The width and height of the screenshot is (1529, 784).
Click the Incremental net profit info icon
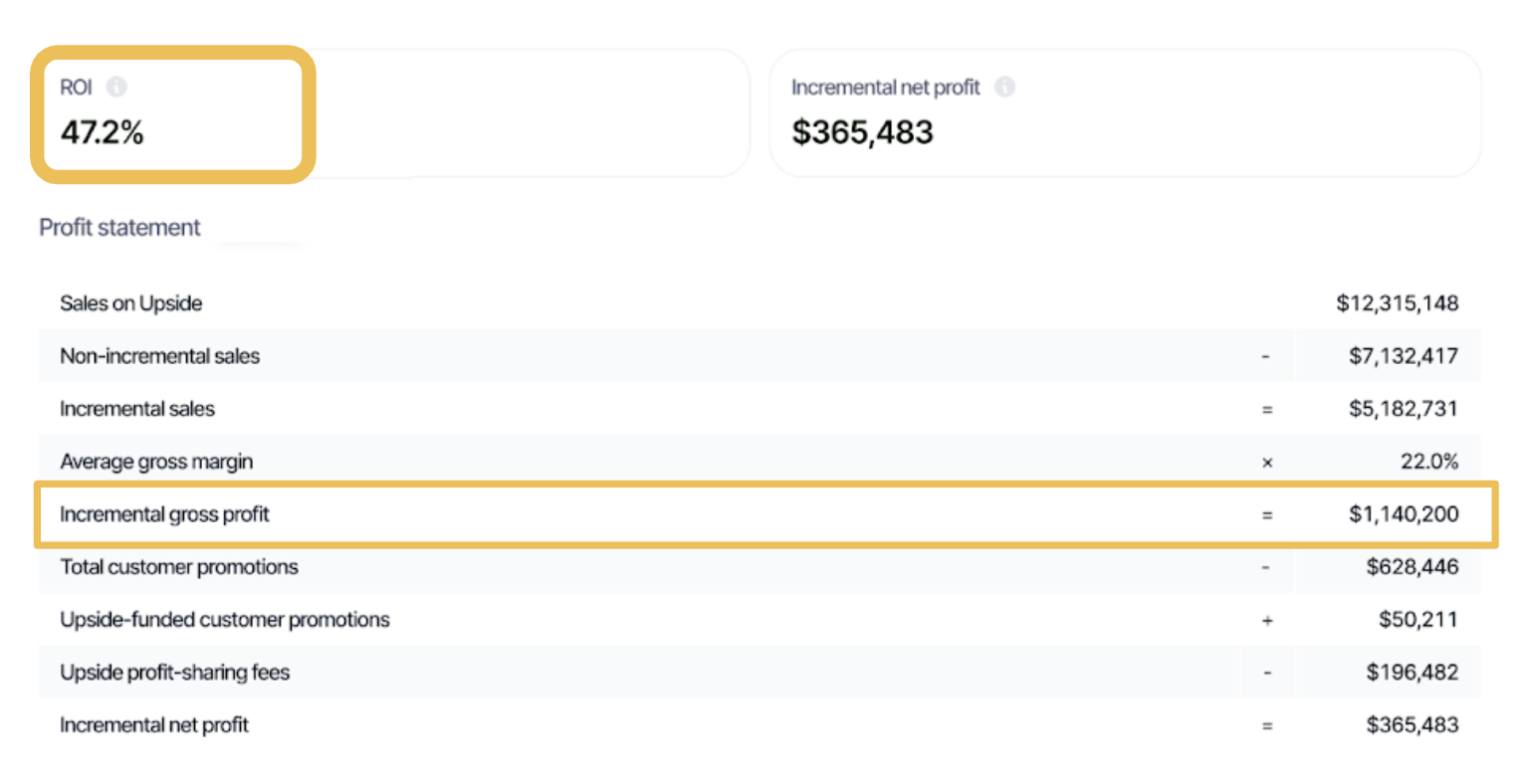[1005, 88]
